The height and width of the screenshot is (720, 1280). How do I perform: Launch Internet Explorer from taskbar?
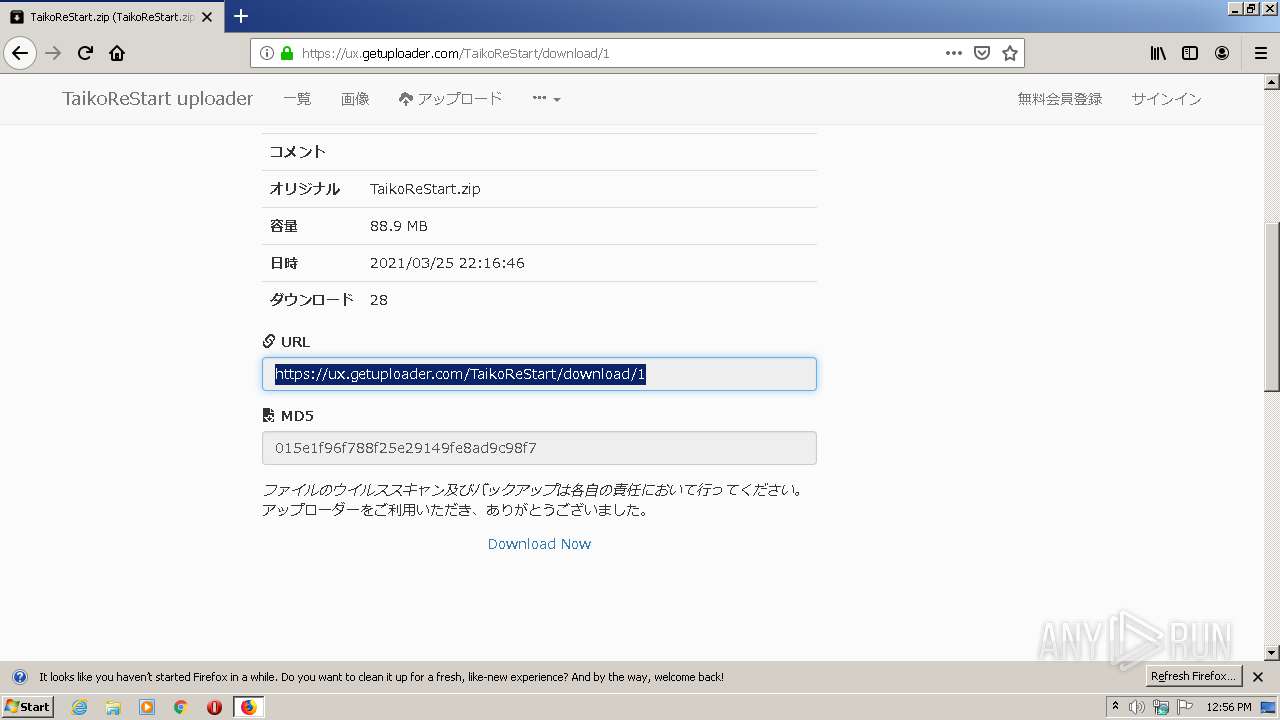pyautogui.click(x=80, y=707)
